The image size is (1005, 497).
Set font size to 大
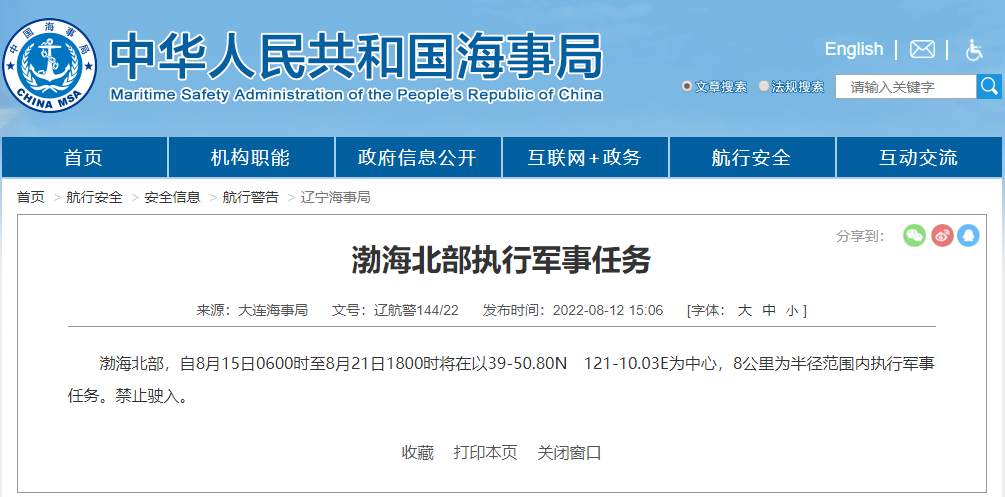coord(744,311)
